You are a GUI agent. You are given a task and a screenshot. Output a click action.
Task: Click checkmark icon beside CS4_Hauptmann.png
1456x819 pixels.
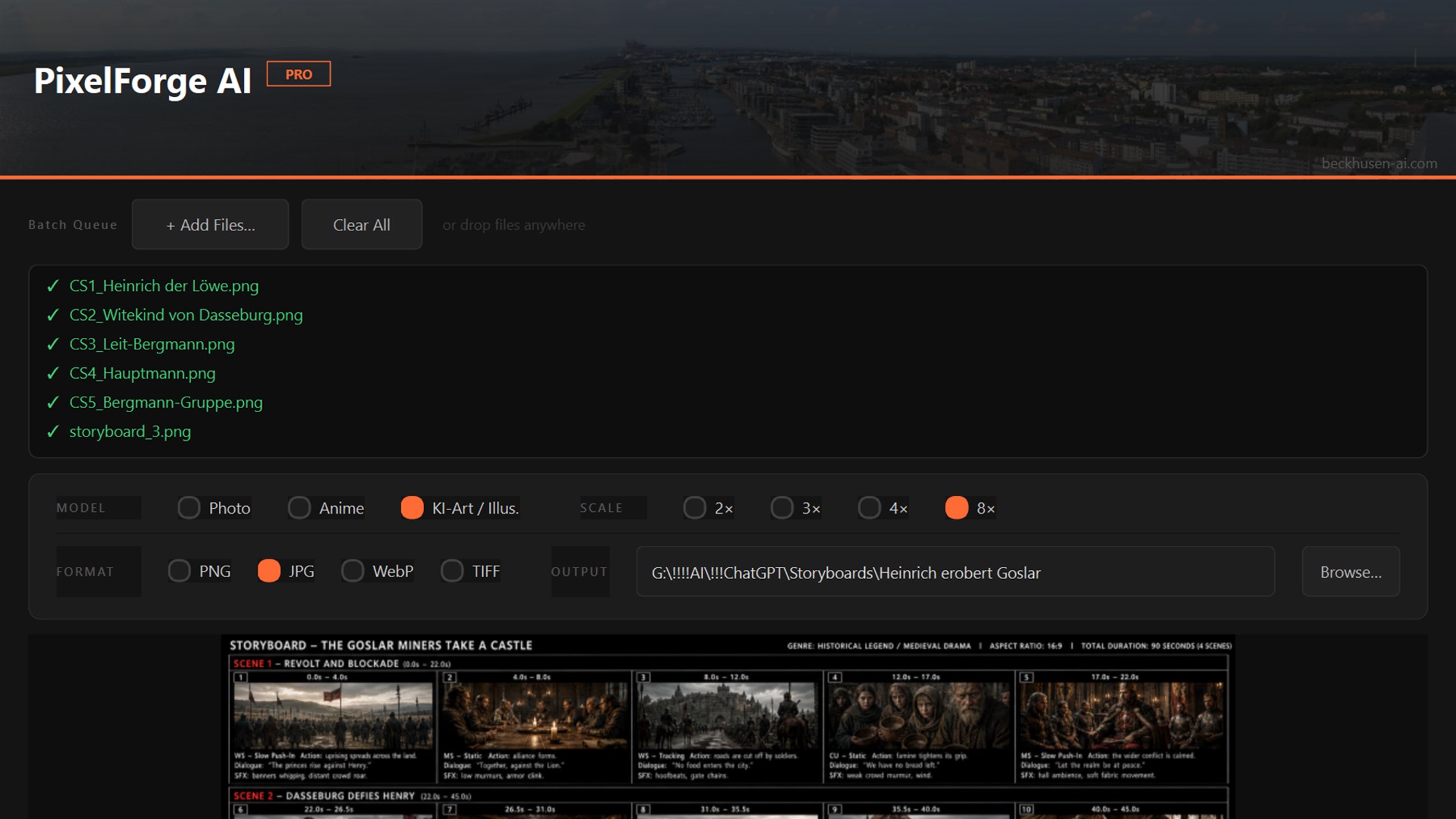coord(53,373)
